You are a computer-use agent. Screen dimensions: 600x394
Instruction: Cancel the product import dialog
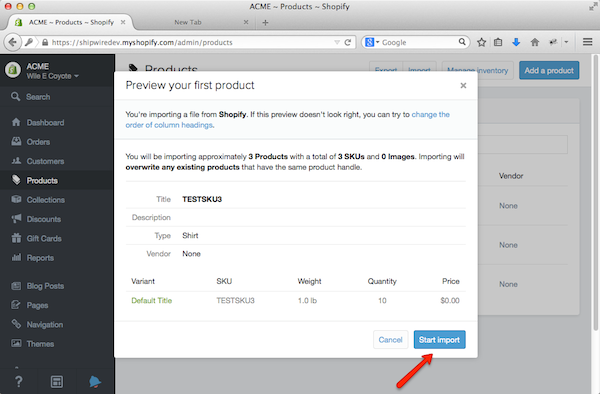pyautogui.click(x=390, y=340)
